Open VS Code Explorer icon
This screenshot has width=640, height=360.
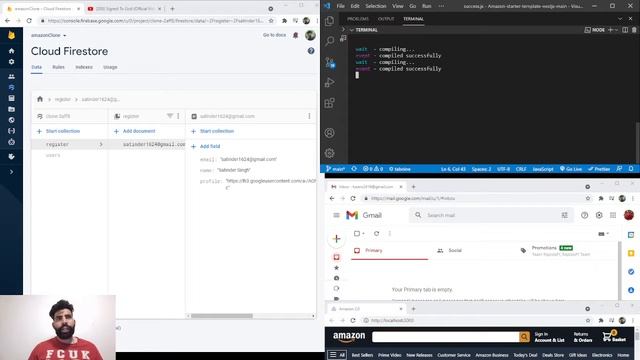point(329,21)
